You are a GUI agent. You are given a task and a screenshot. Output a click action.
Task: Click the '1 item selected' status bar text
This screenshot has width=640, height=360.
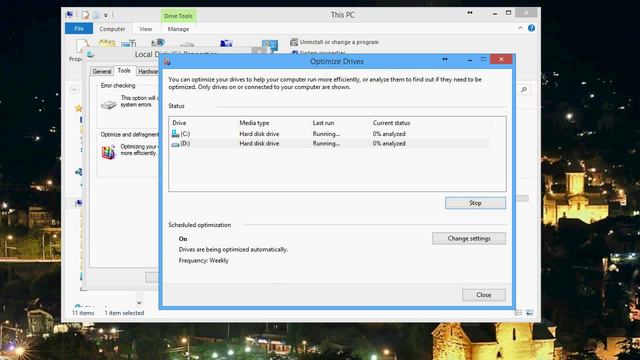pos(124,313)
